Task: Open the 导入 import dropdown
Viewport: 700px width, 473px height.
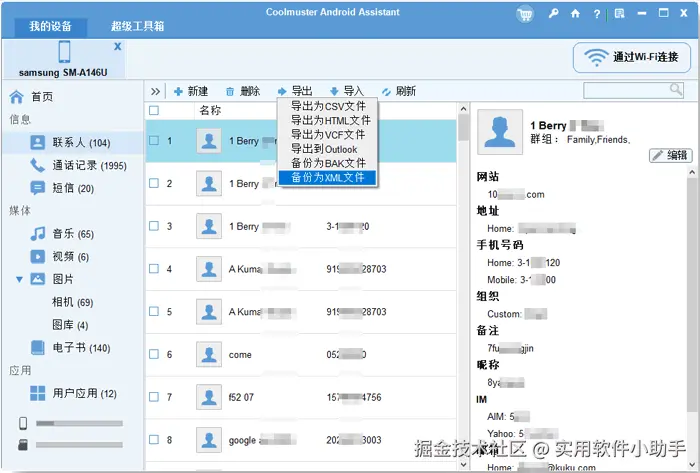Action: pos(347,91)
